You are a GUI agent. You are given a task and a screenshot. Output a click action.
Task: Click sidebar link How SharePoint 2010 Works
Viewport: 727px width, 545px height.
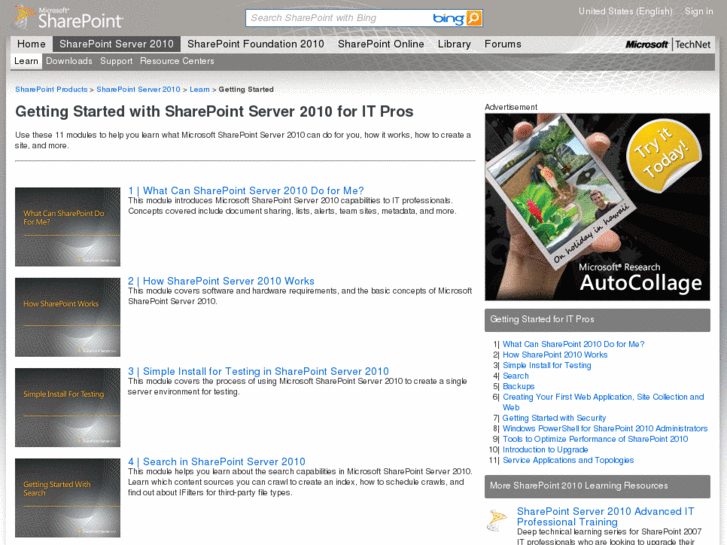coord(555,355)
